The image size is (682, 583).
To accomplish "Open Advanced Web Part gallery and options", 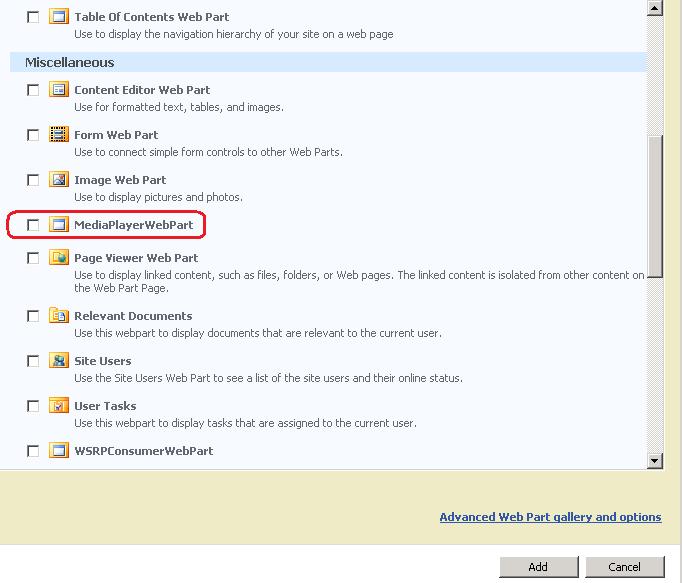I will tap(550, 517).
